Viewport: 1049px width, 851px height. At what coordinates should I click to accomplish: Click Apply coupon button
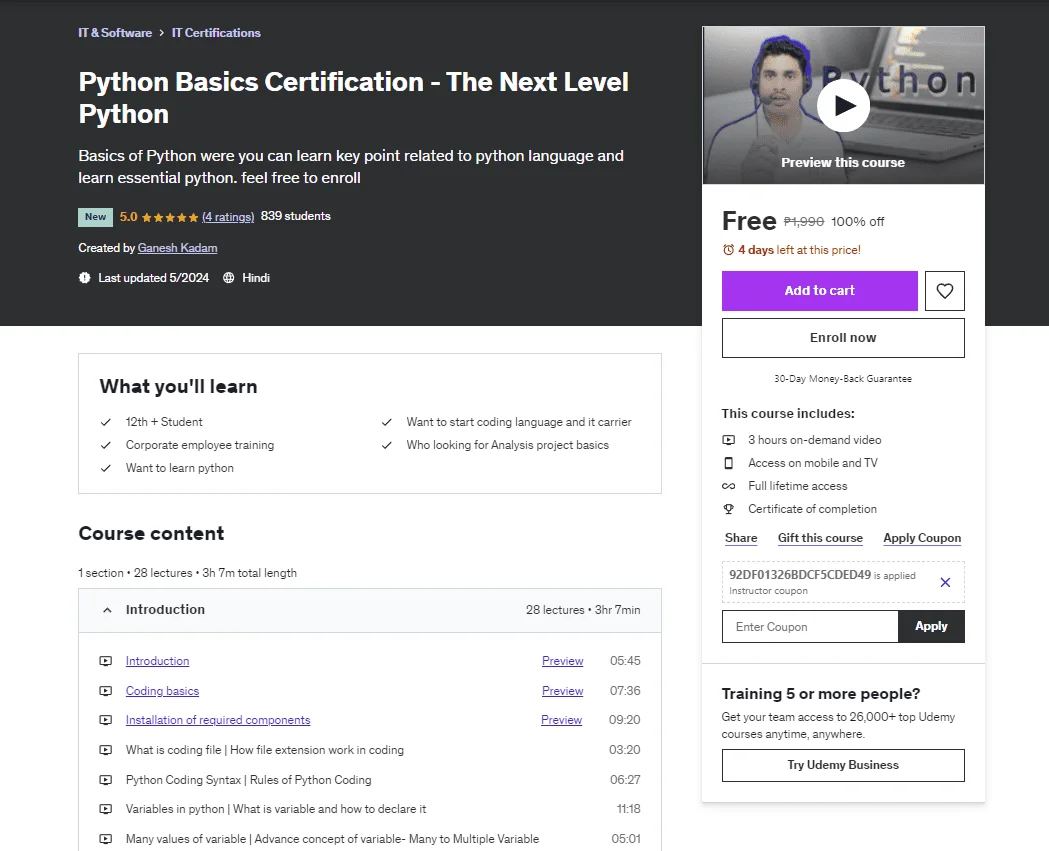click(x=931, y=626)
